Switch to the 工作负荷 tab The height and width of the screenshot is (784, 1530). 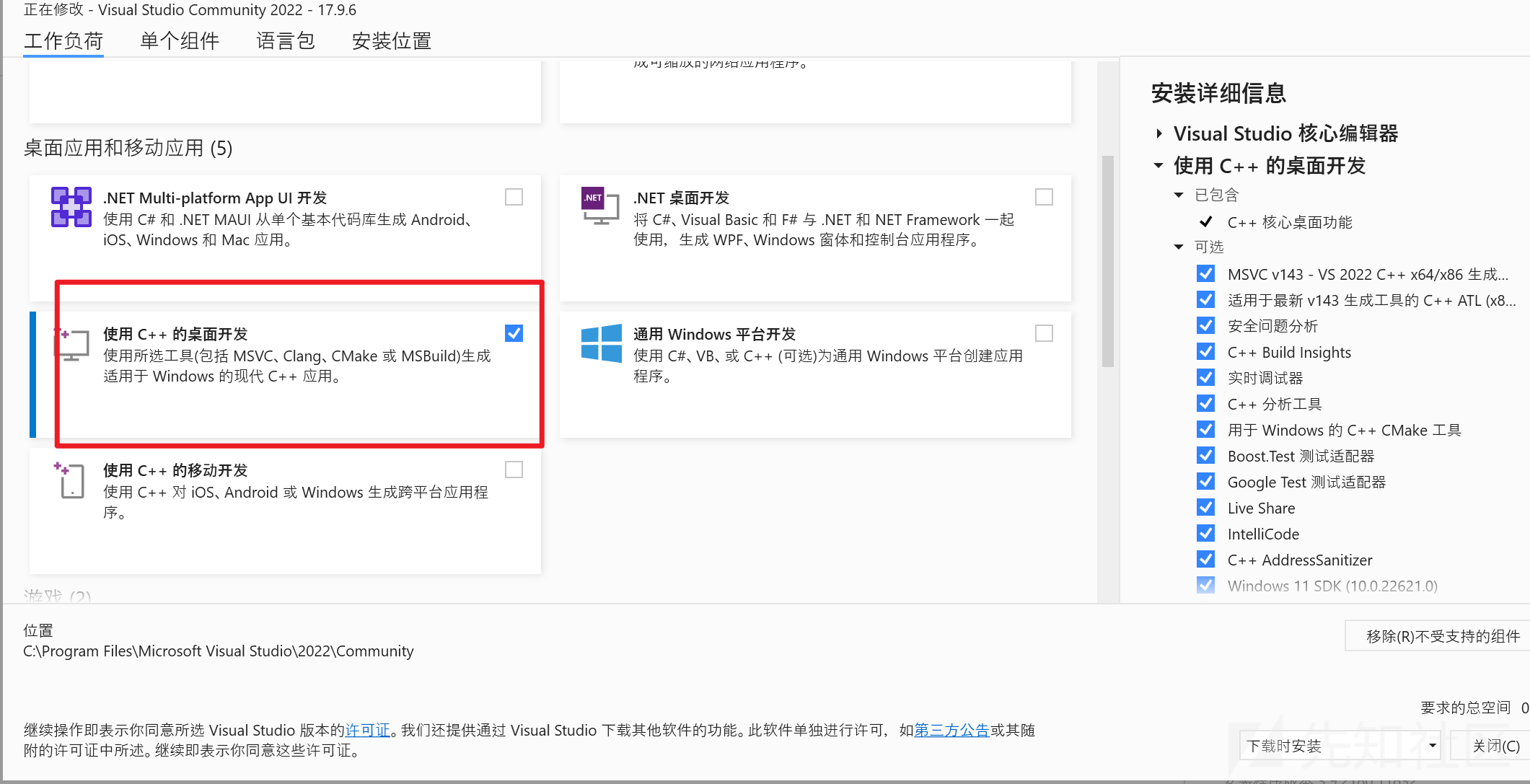point(63,41)
